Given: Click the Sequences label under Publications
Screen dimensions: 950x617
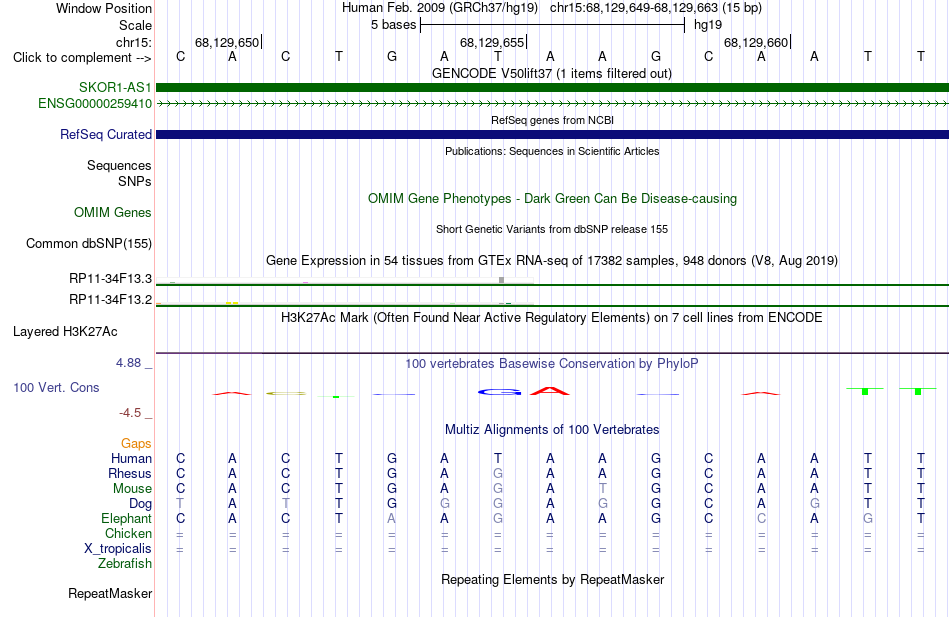Looking at the screenshot, I should coord(119,165).
